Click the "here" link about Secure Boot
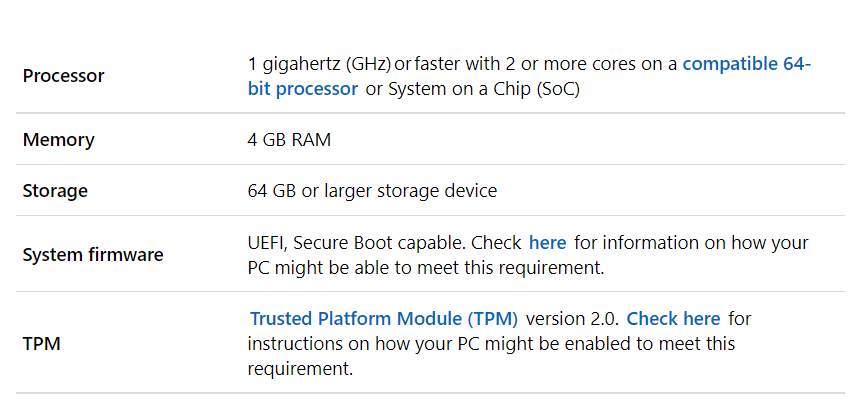The image size is (851, 405). point(548,243)
